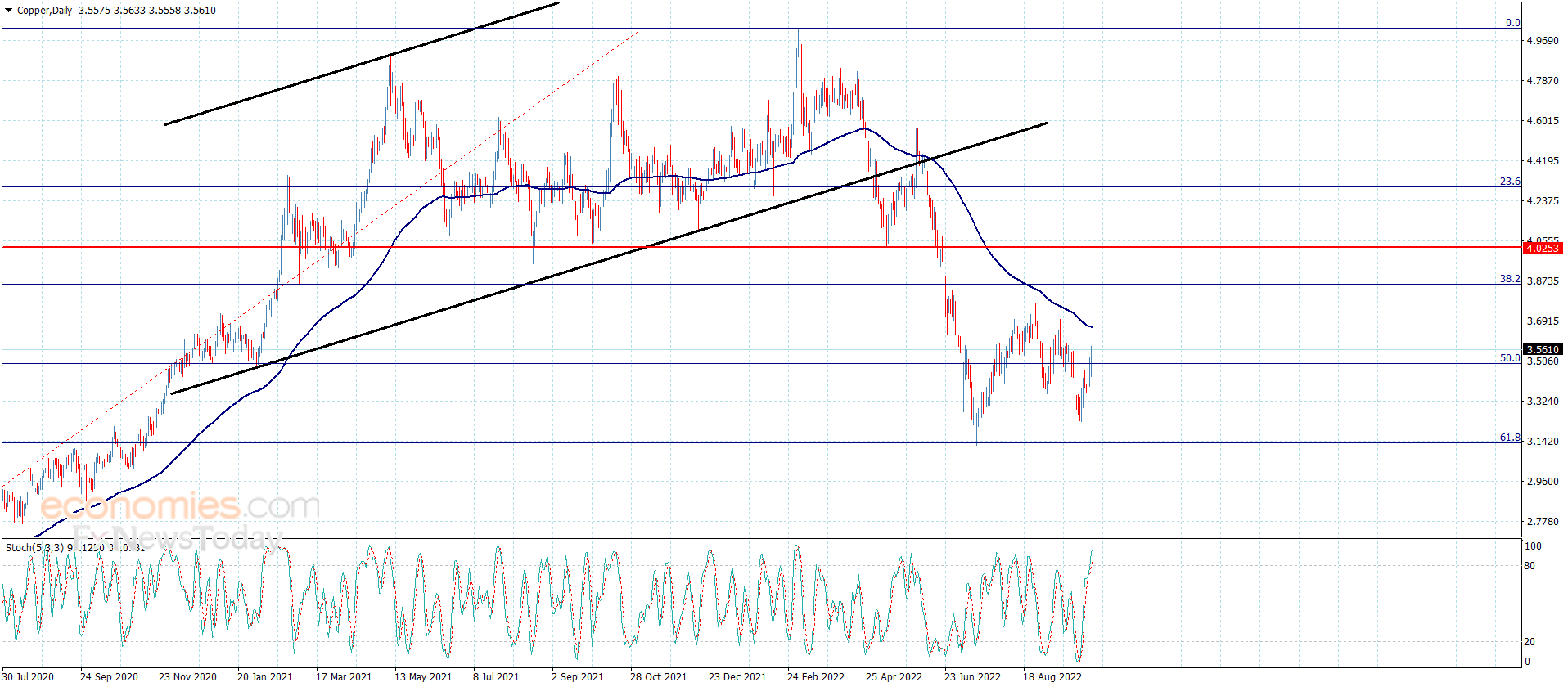Image resolution: width=1568 pixels, height=687 pixels.
Task: Select the Fibonacci 50.0 level label
Action: pos(1510,358)
